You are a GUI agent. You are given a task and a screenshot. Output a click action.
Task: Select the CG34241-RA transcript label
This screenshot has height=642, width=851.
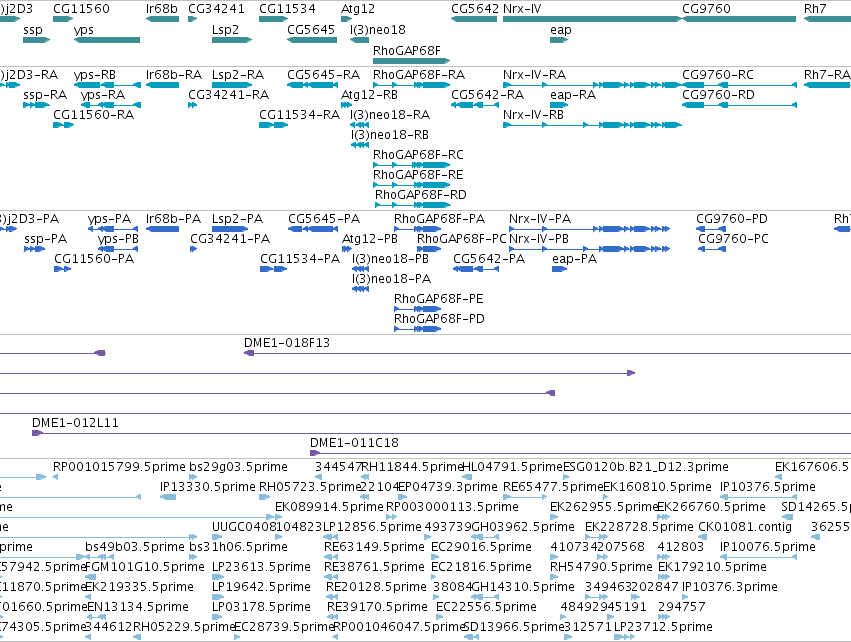point(228,95)
